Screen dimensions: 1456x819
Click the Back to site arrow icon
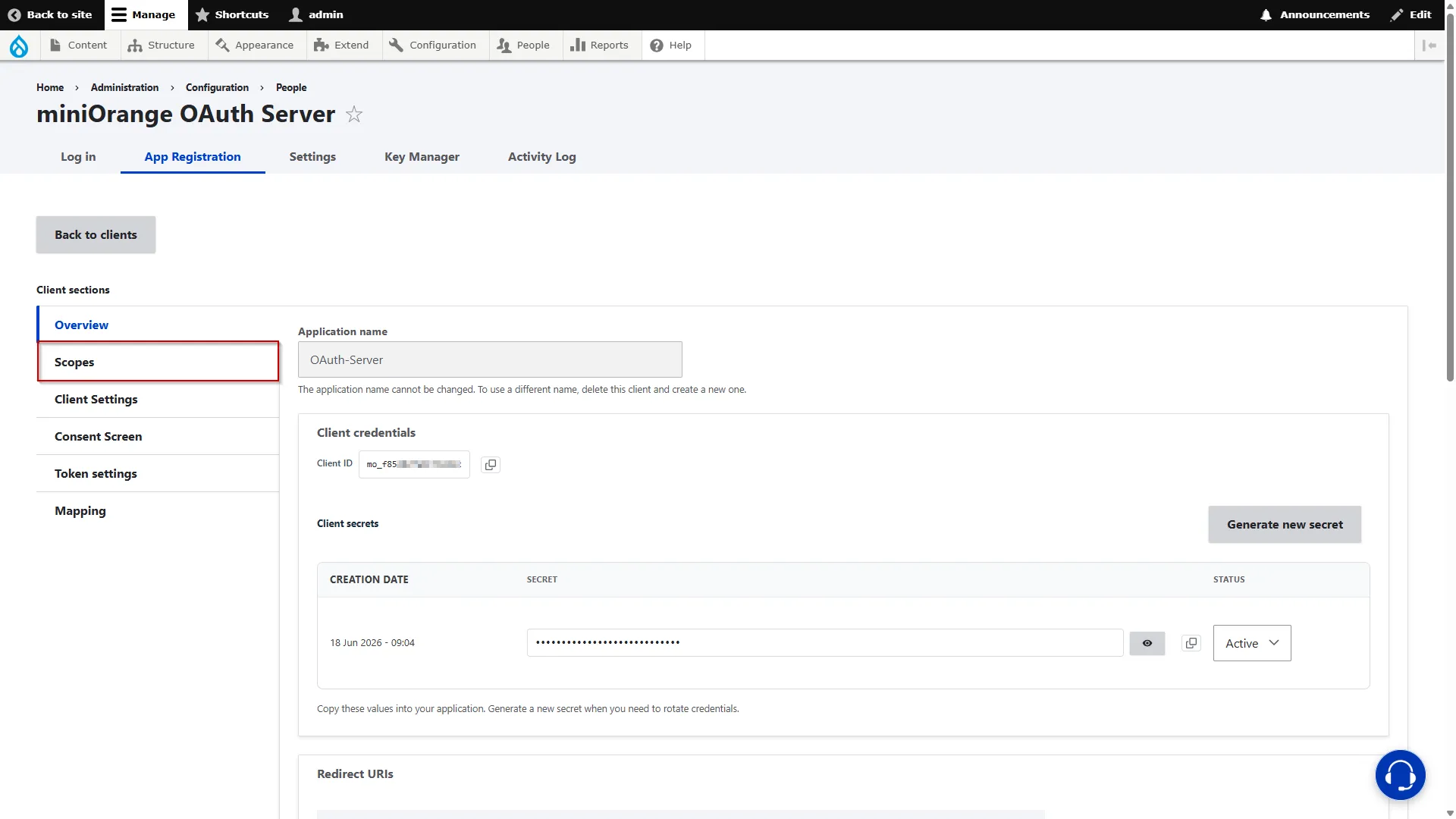point(14,14)
